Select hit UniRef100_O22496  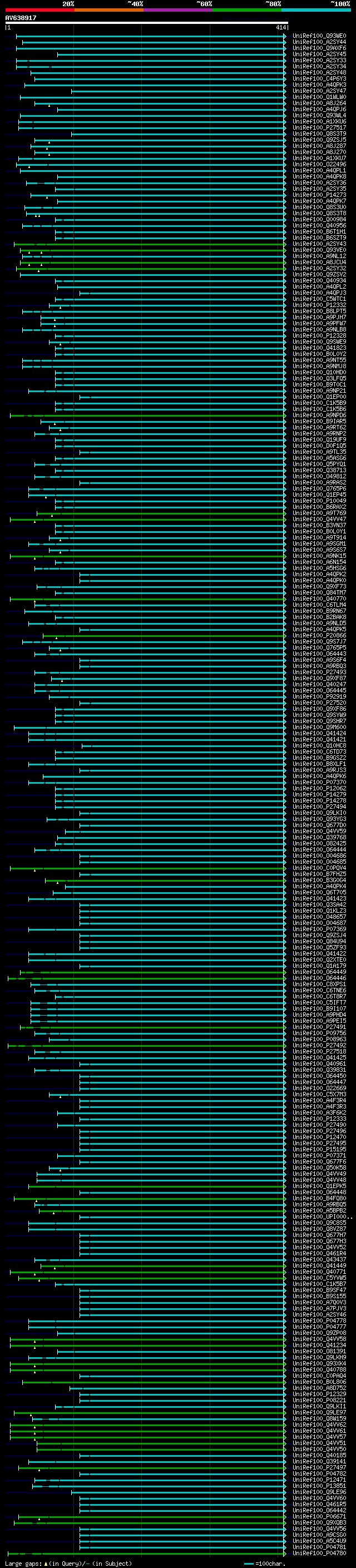pos(319,164)
